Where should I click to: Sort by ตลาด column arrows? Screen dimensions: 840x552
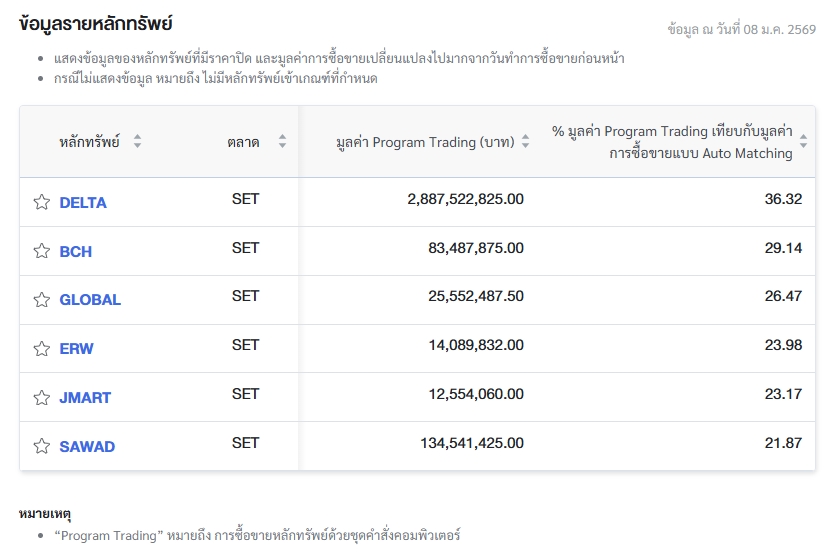pos(282,142)
